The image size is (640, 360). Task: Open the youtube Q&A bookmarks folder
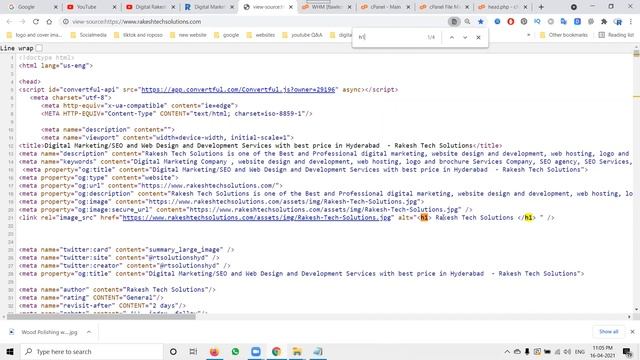click(x=302, y=35)
